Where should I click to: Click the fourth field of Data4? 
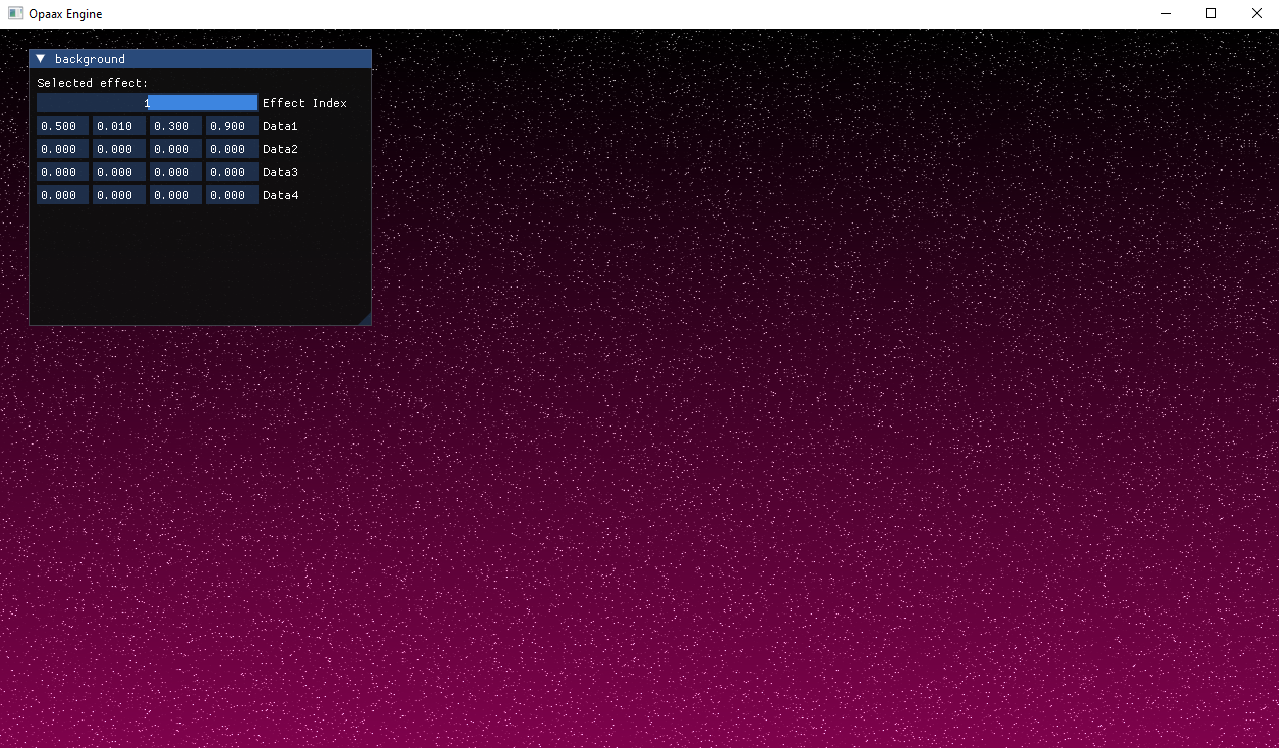231,195
